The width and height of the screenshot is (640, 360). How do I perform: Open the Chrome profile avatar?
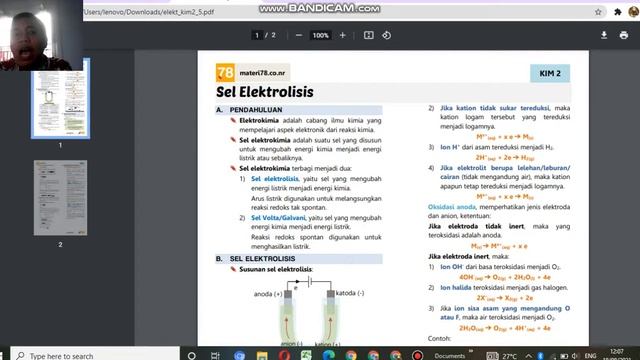click(634, 12)
